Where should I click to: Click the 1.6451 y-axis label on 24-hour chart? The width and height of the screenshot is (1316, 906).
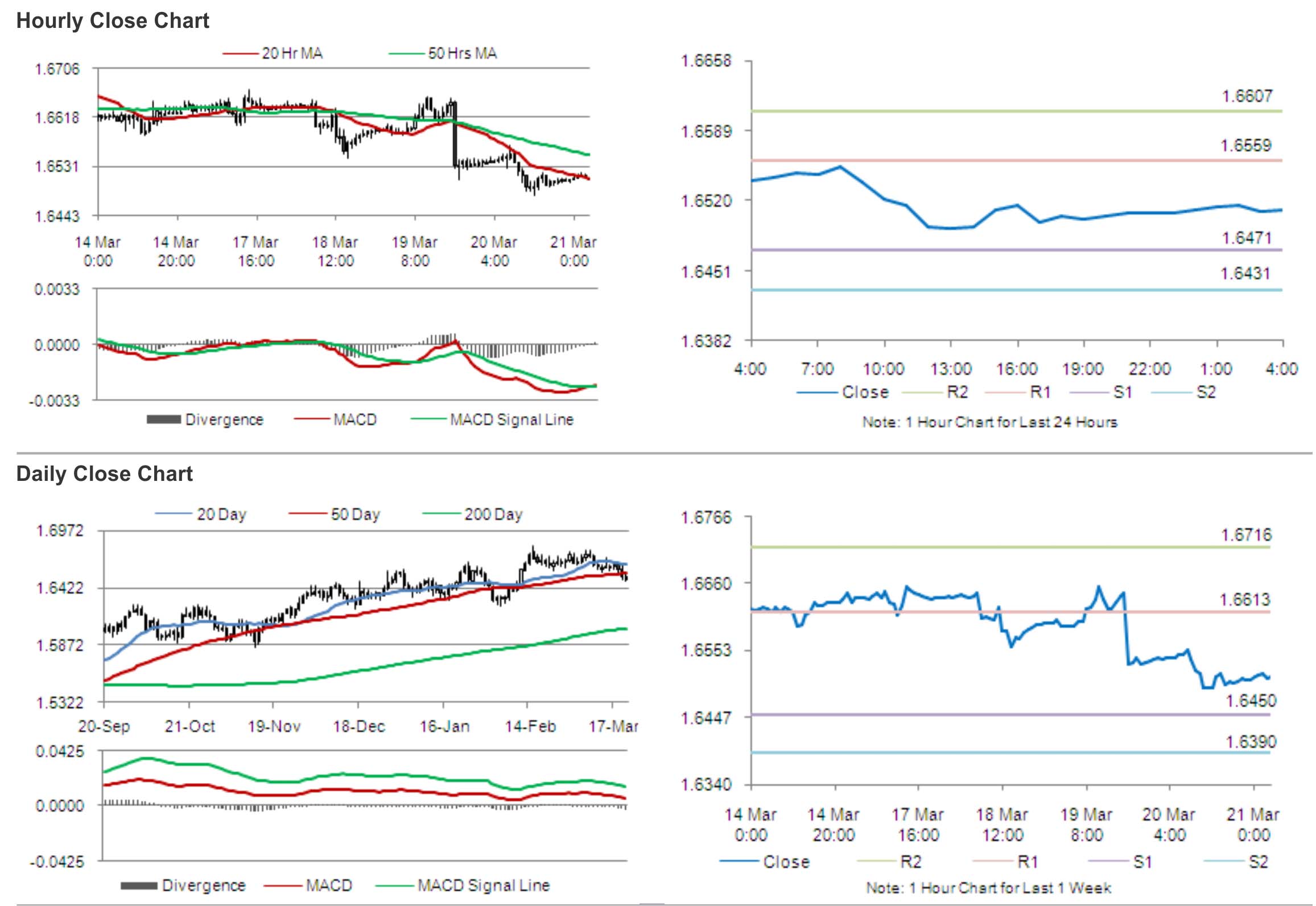pos(706,272)
